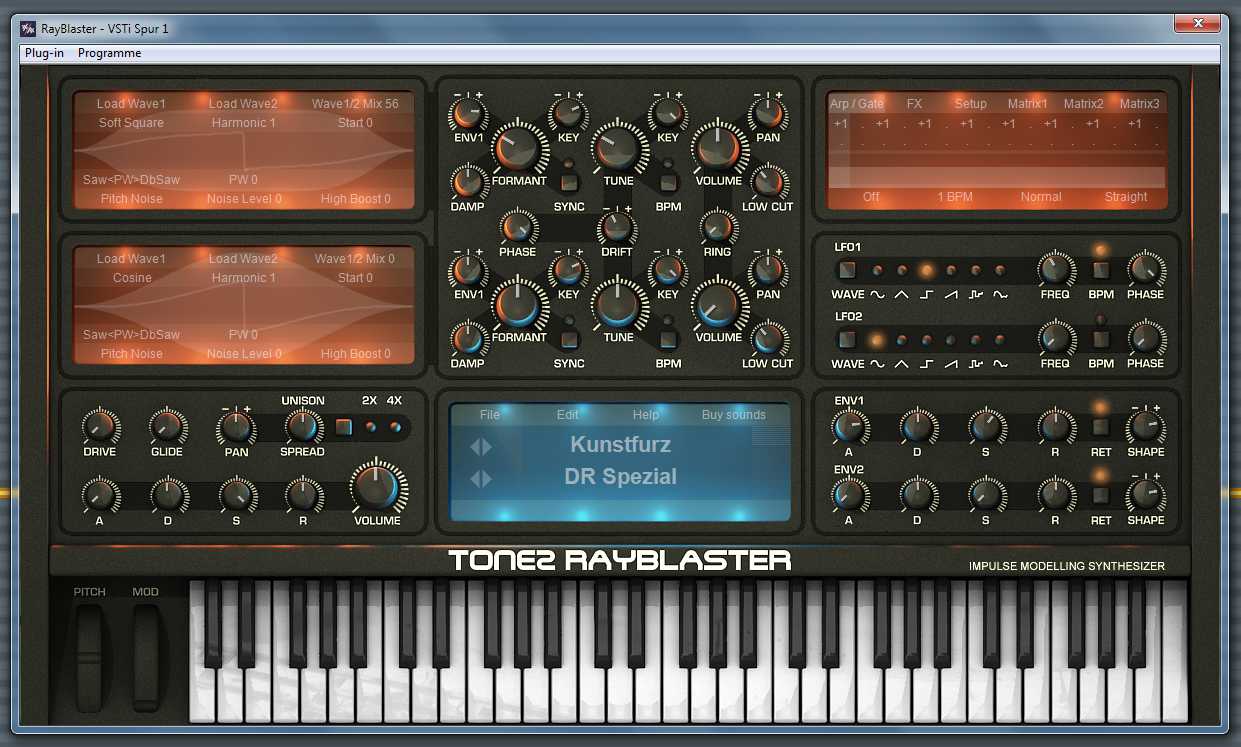The image size is (1241, 747).
Task: Toggle the ENV1 RET button
Action: pyautogui.click(x=1101, y=427)
